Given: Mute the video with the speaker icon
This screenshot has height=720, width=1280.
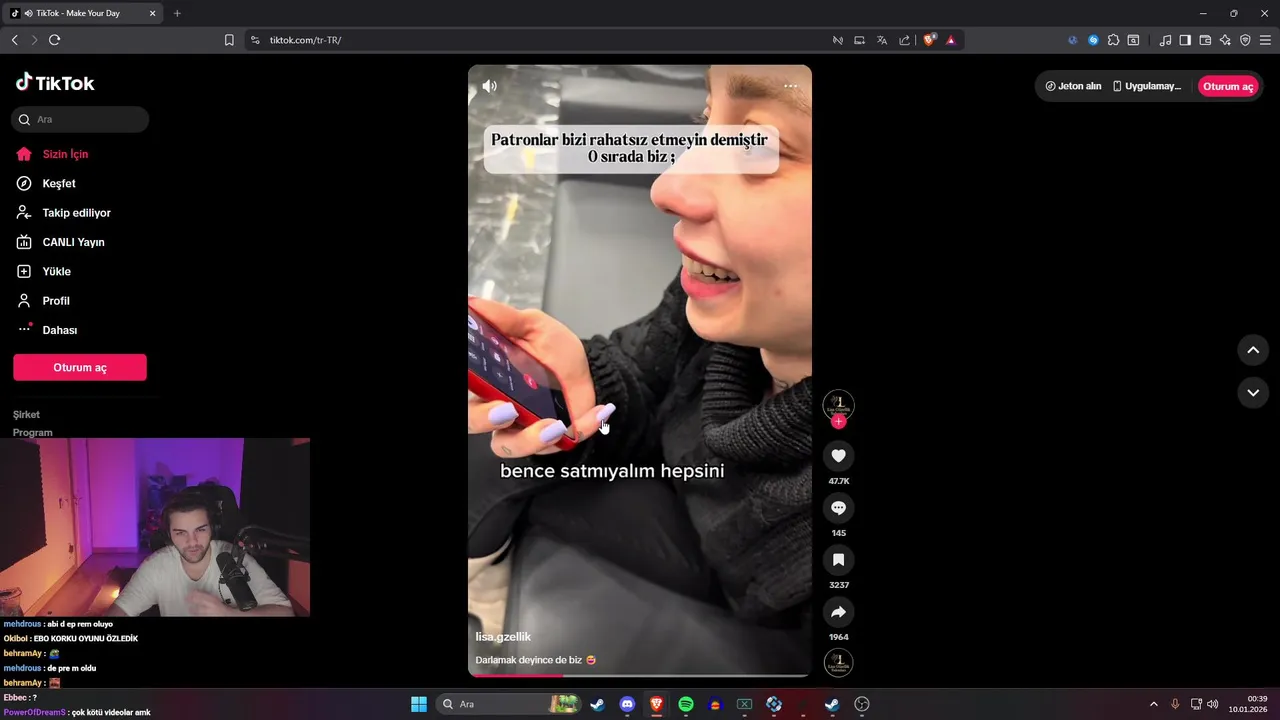Looking at the screenshot, I should pos(489,86).
